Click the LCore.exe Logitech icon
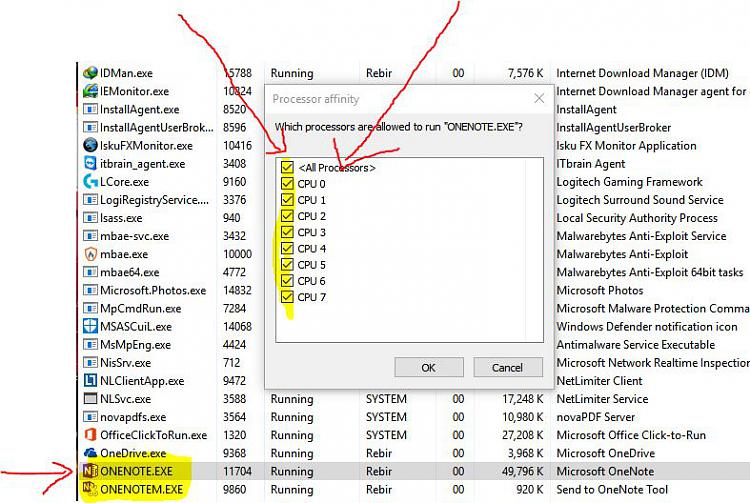Viewport: 750px width, 503px height. pos(90,181)
